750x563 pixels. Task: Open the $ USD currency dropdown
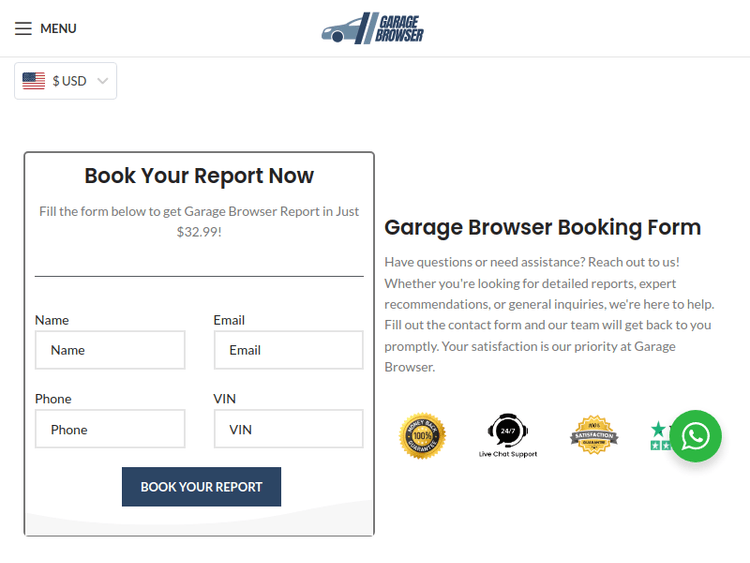coord(66,81)
